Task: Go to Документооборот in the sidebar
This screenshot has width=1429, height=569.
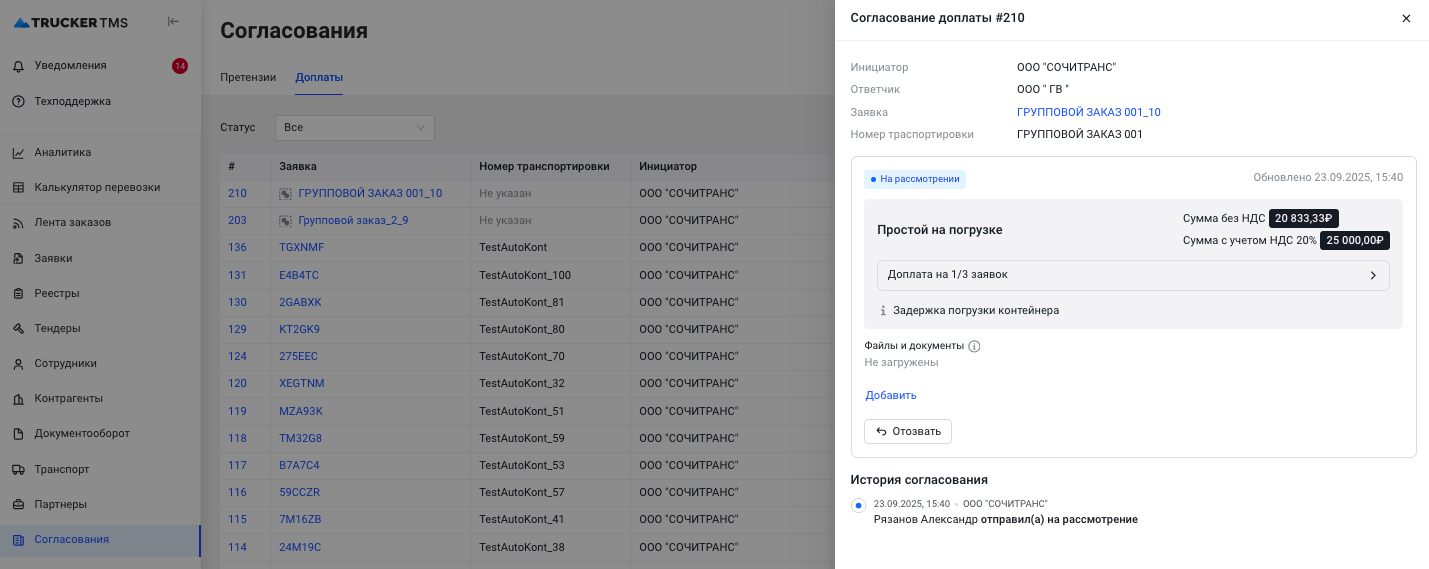Action: pyautogui.click(x=82, y=434)
